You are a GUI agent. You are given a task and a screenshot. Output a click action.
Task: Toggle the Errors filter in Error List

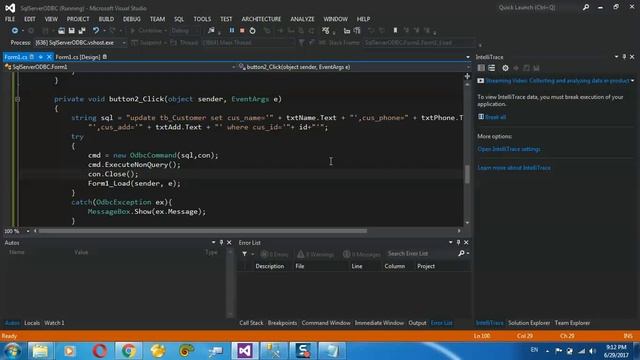pos(274,254)
